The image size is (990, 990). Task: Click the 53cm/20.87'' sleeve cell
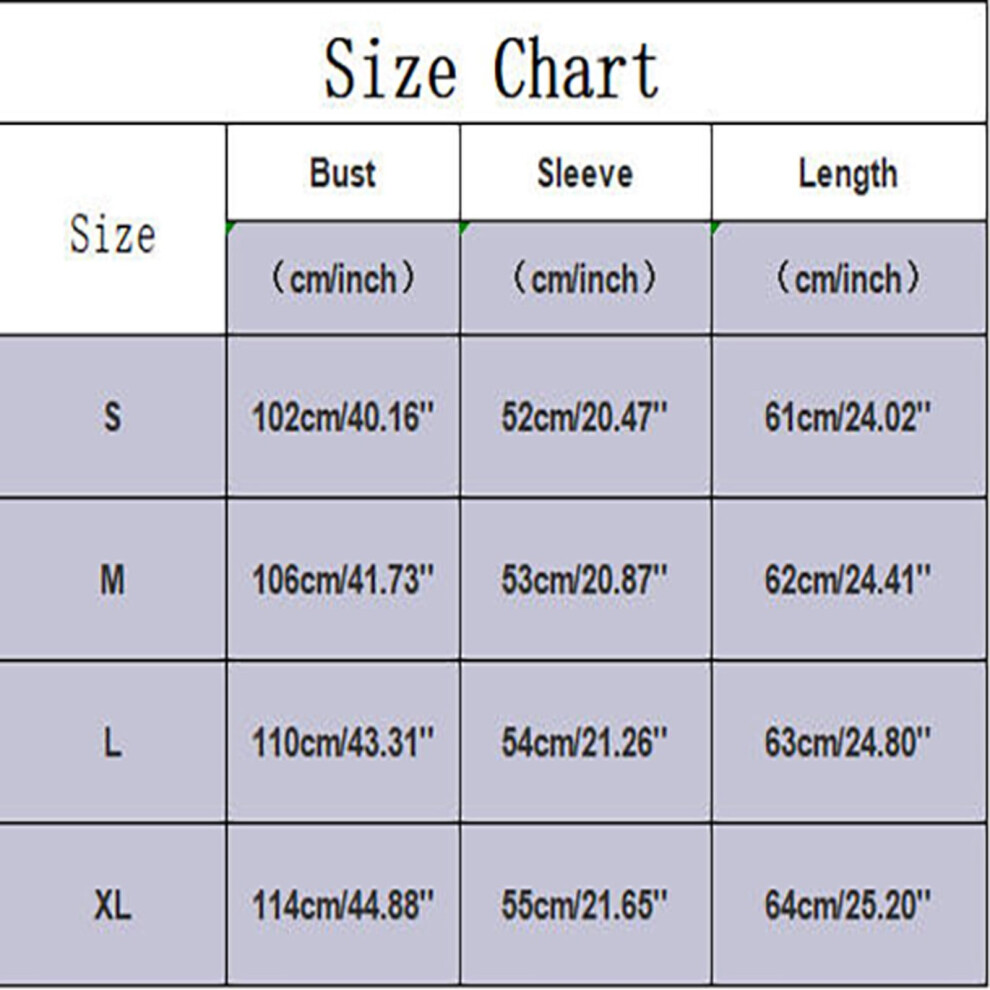tap(585, 580)
